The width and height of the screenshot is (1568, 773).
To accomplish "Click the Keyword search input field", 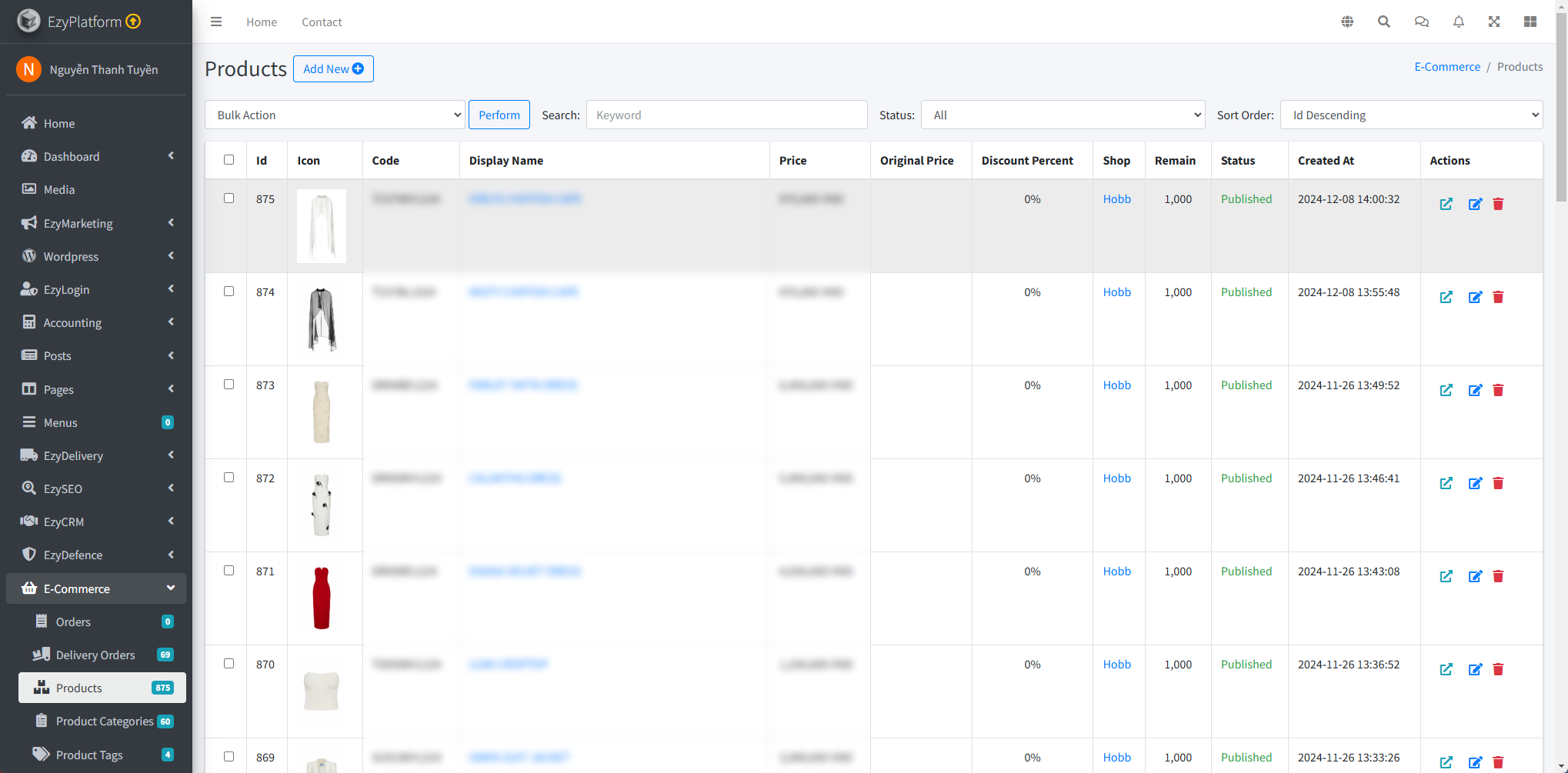I will [726, 115].
